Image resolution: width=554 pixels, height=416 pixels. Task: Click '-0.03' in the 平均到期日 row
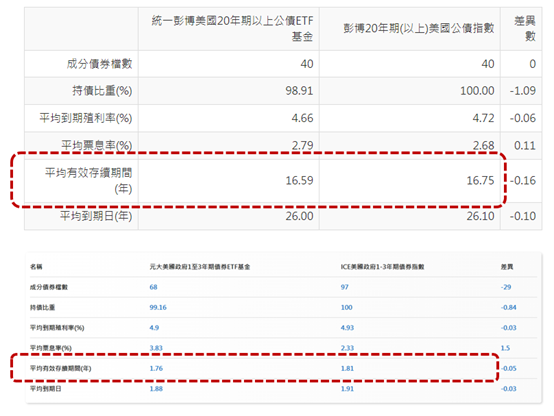508,389
